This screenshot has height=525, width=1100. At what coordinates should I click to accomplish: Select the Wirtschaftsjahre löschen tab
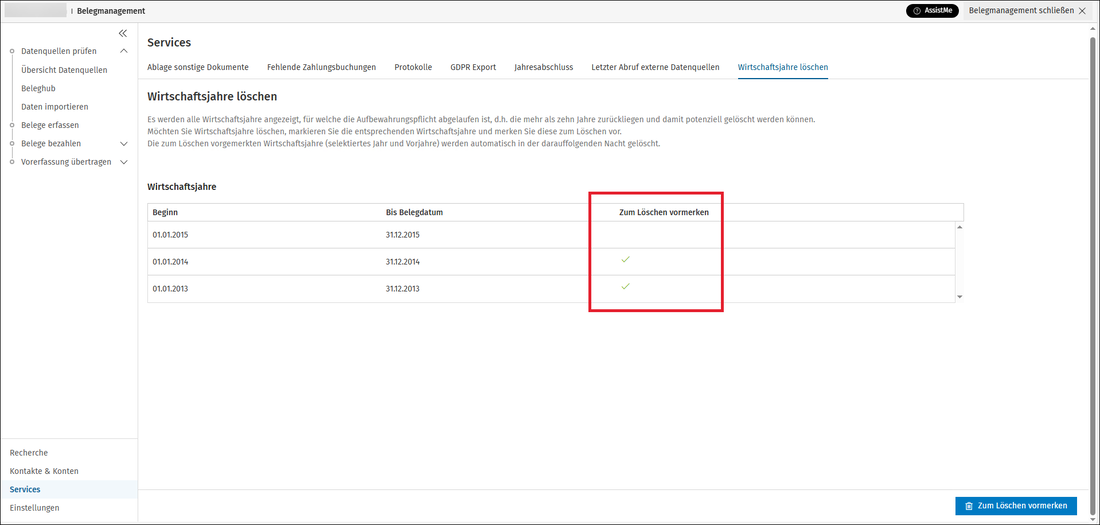[x=783, y=67]
